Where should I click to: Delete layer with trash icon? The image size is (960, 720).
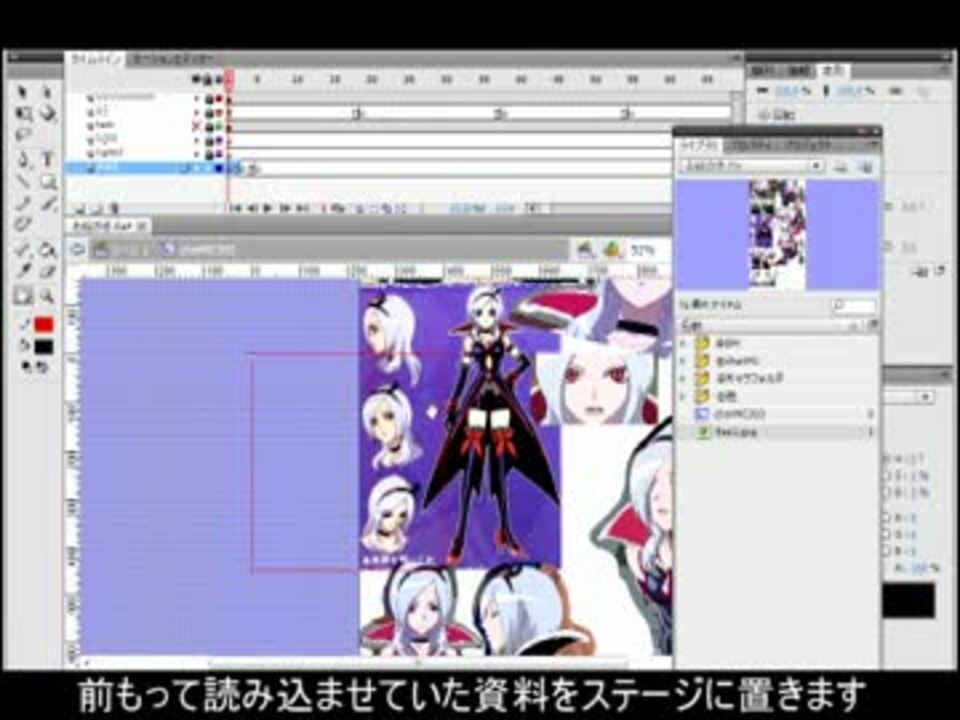click(114, 209)
